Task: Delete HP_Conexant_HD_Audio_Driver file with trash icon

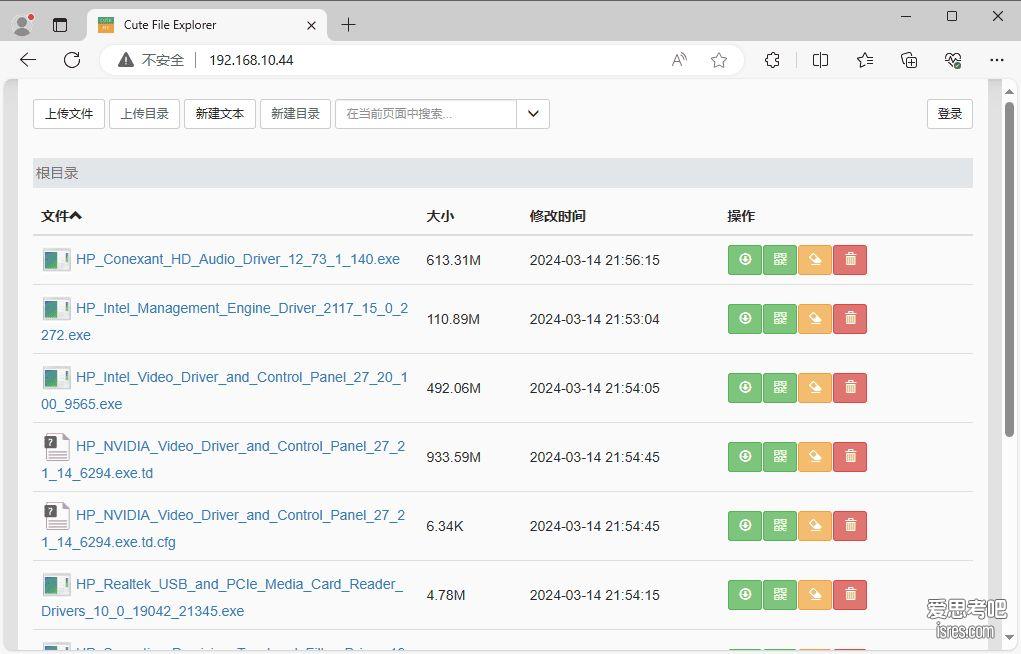Action: pyautogui.click(x=850, y=260)
